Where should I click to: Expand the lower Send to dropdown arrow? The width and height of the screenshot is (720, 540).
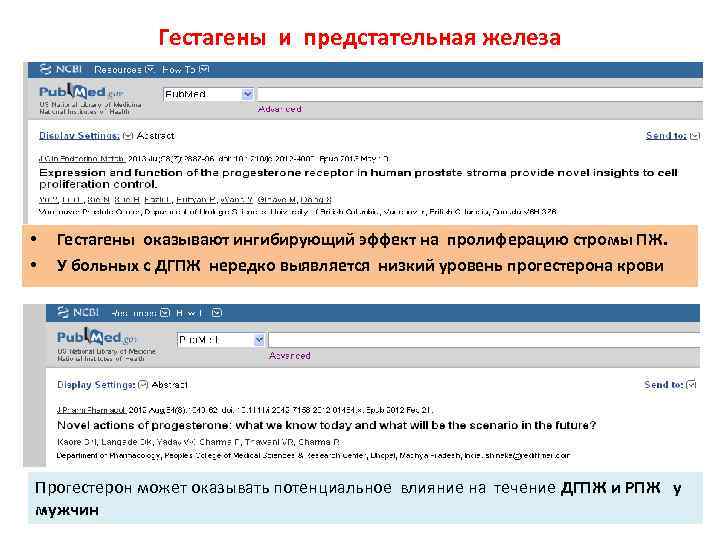point(691,385)
